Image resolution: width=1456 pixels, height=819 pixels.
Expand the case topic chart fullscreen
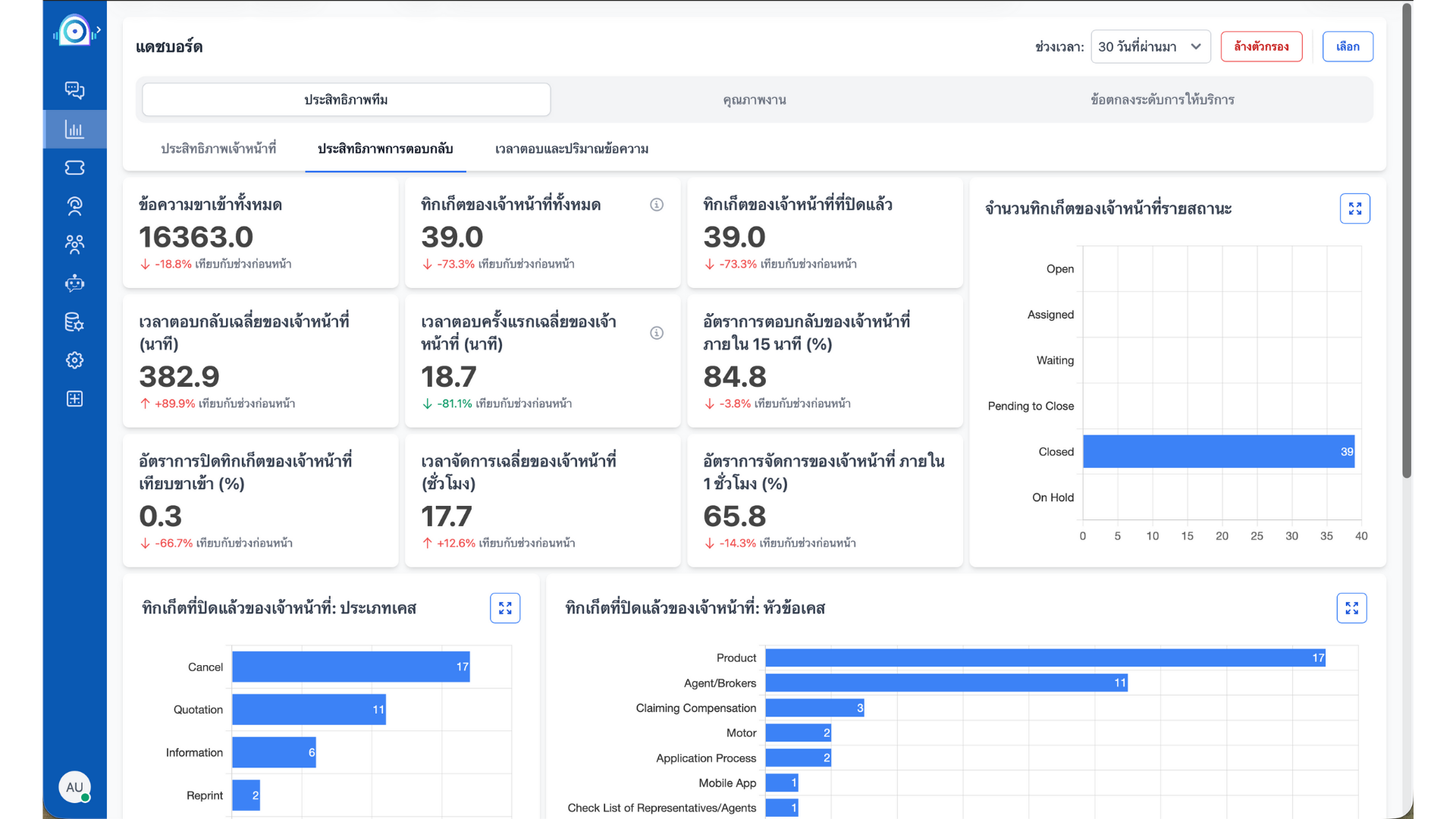pyautogui.click(x=1351, y=608)
